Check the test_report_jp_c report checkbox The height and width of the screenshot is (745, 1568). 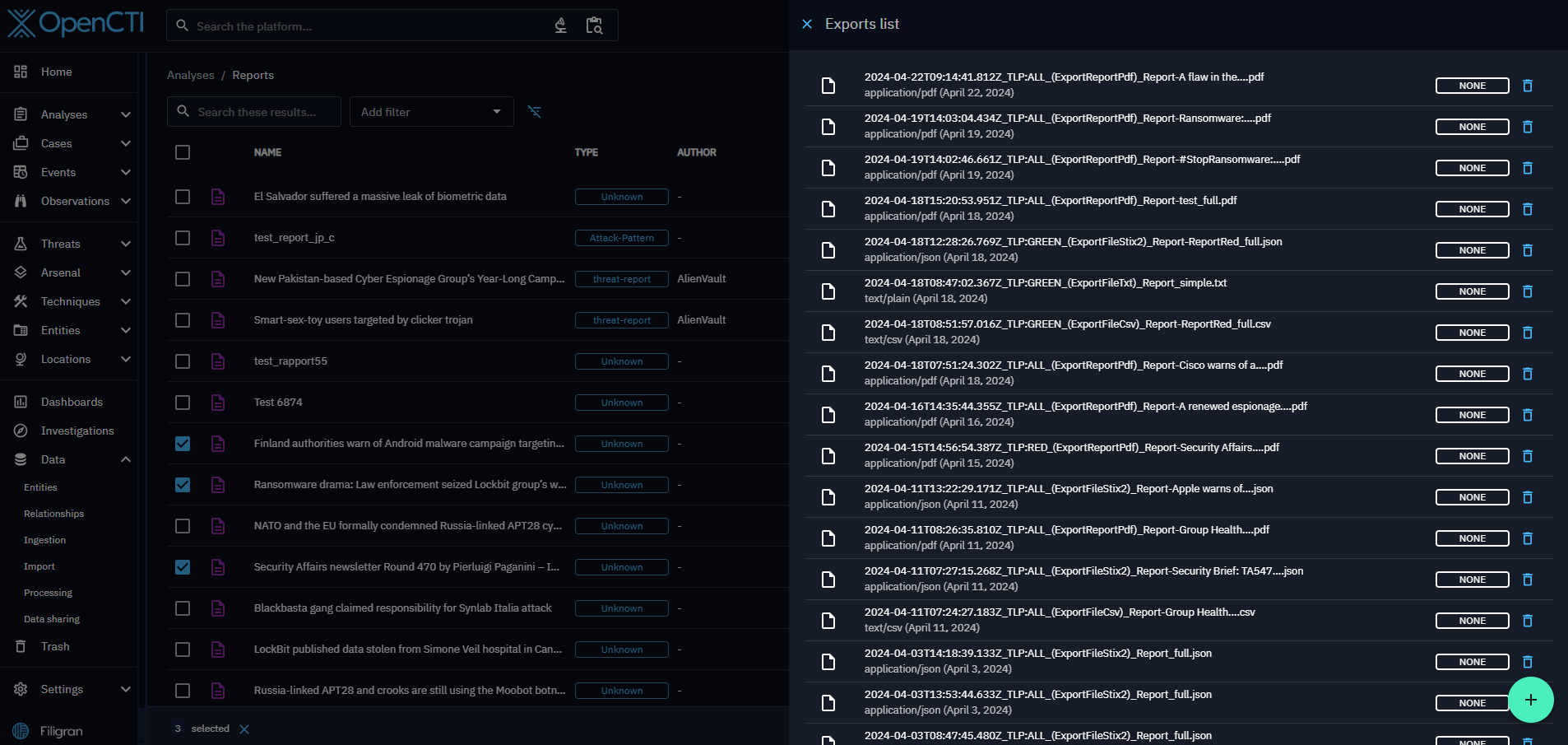tap(183, 238)
